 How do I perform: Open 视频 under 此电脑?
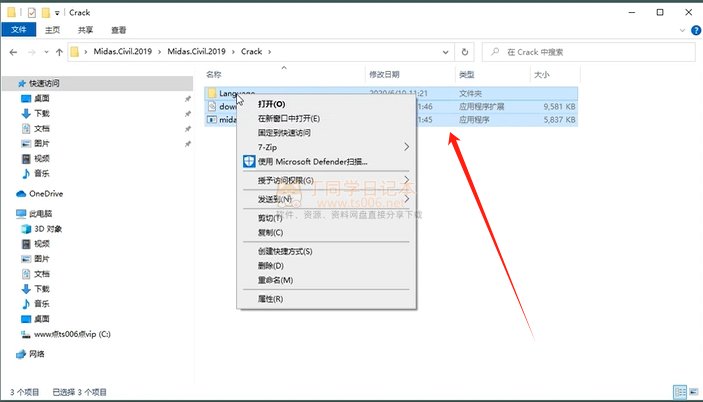coord(42,244)
